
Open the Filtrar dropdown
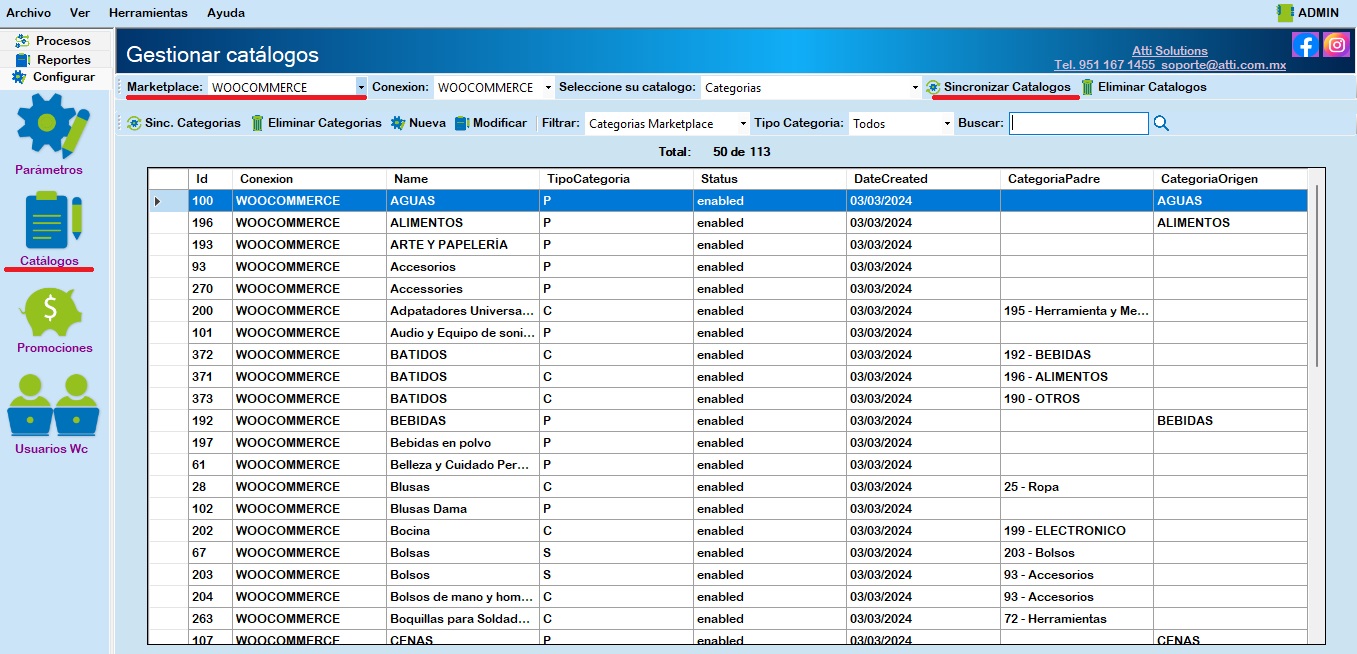pyautogui.click(x=743, y=124)
